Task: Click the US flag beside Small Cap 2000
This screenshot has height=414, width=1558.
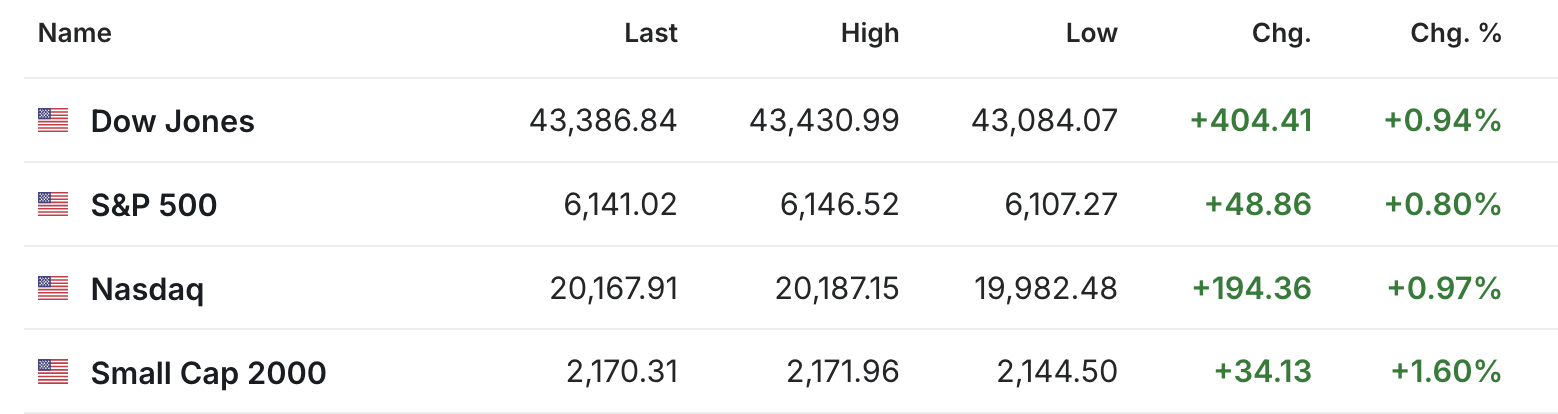Action: pos(53,373)
